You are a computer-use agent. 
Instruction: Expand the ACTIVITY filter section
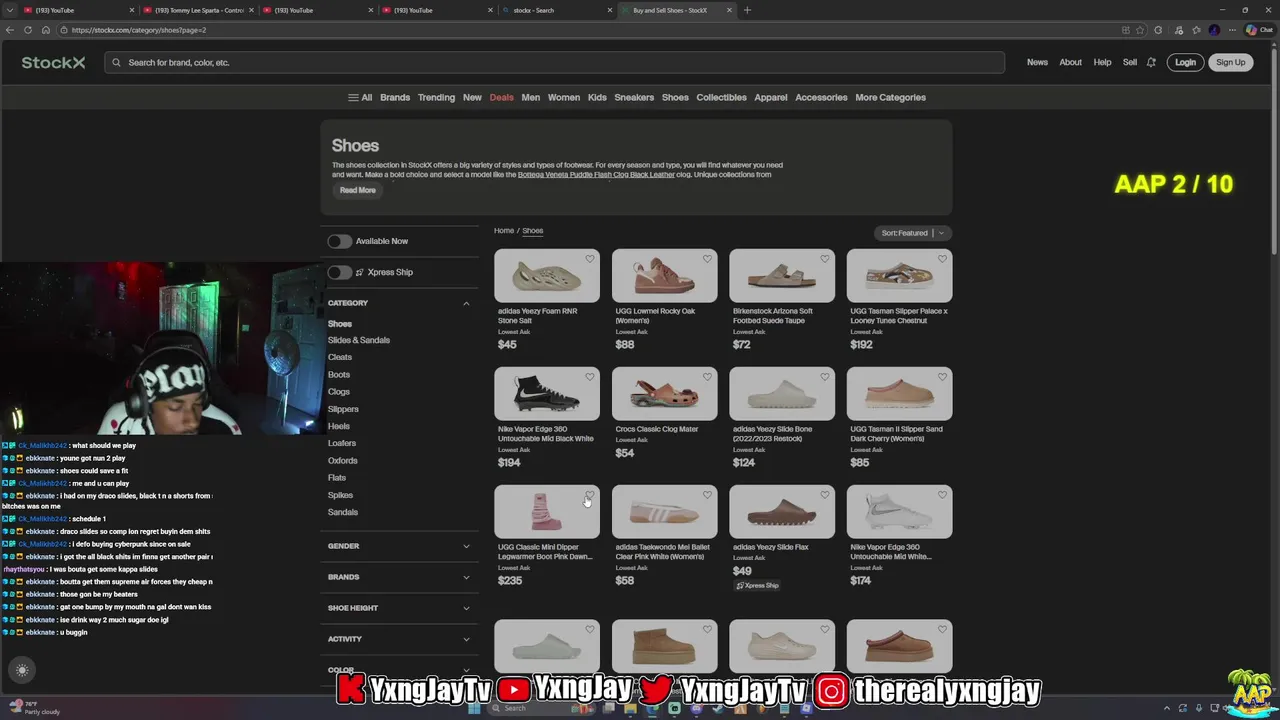click(x=398, y=639)
